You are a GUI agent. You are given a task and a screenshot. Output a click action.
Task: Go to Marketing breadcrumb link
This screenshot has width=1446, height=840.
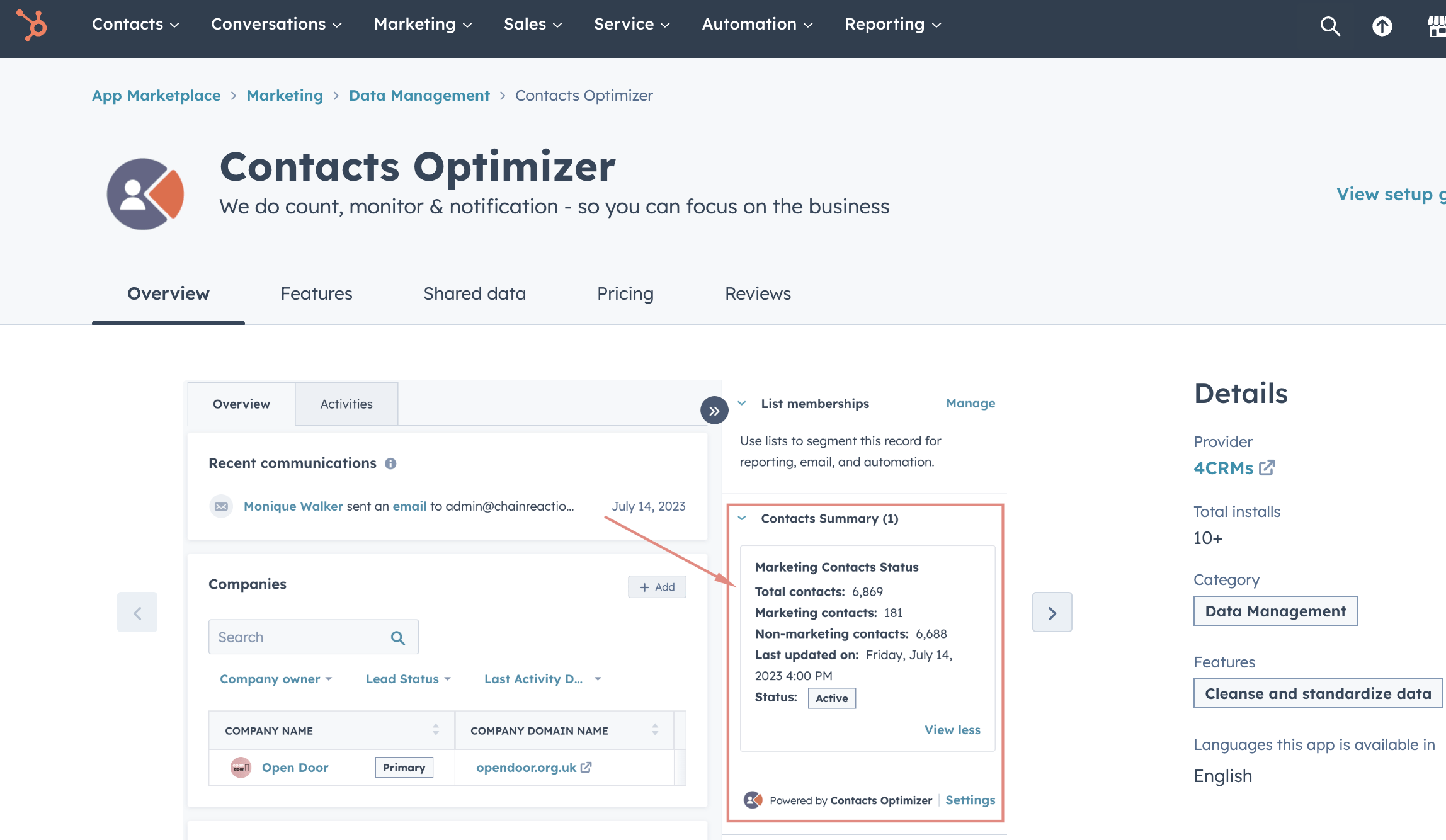[x=285, y=96]
